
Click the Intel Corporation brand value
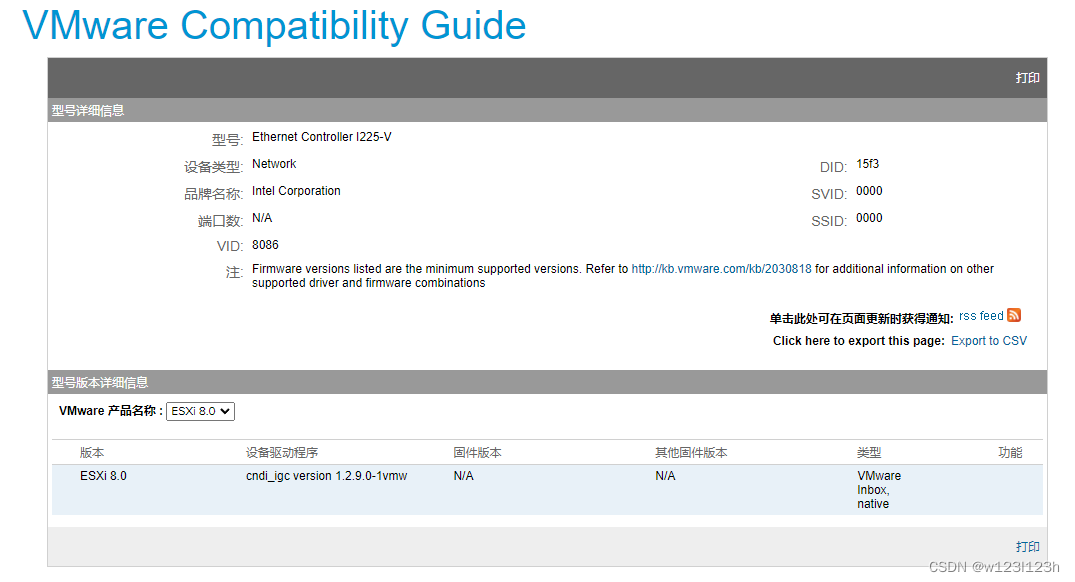tap(296, 191)
